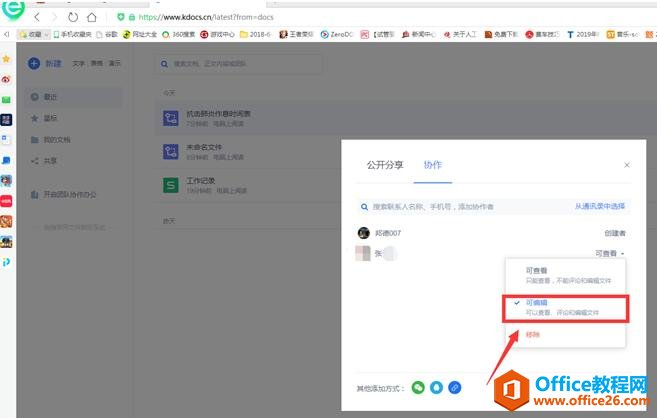Click the copy link share icon

454,387
